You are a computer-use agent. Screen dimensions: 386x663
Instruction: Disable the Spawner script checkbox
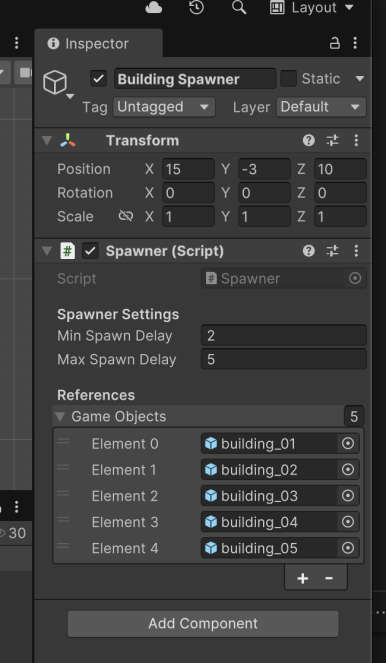point(90,251)
